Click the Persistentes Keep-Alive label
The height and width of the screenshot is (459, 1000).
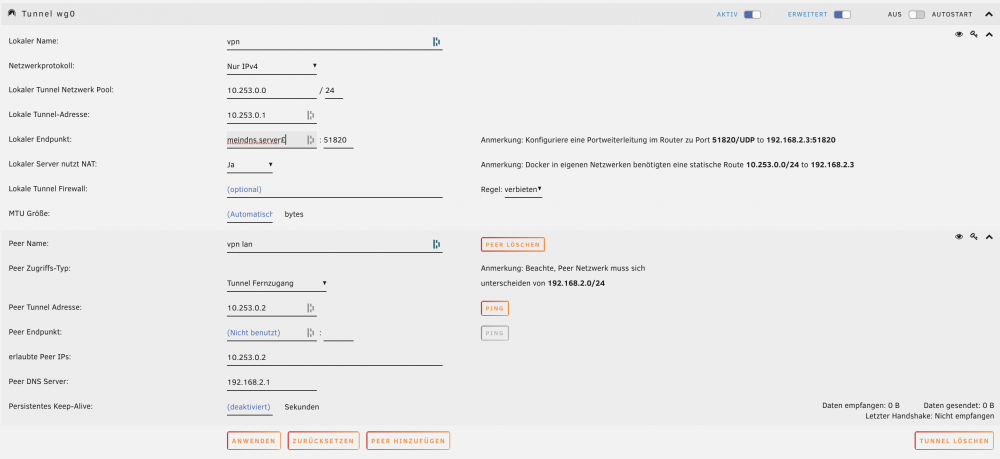coord(50,406)
